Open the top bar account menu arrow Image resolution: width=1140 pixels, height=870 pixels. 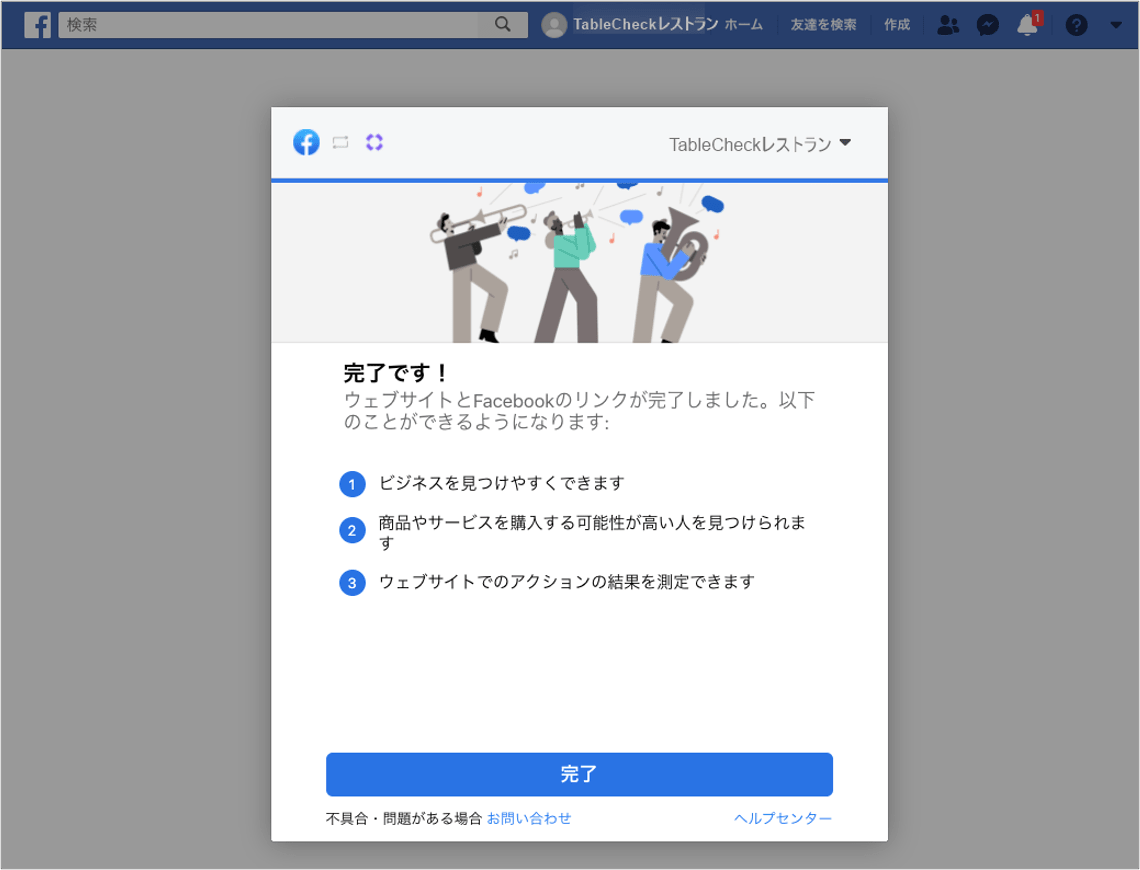(1116, 25)
